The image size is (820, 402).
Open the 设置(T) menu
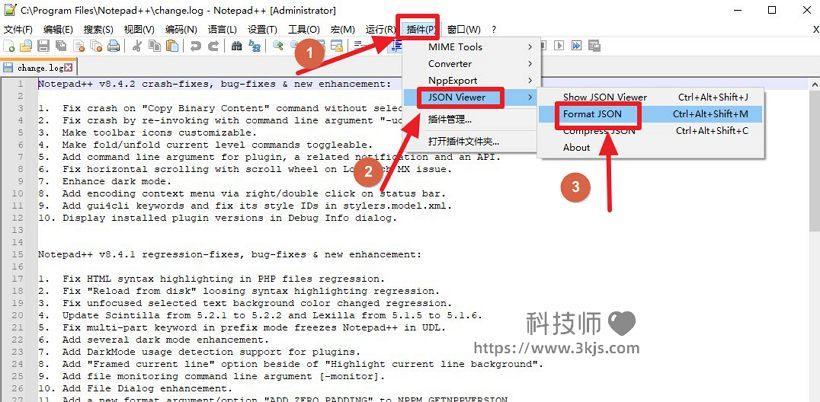pos(263,29)
